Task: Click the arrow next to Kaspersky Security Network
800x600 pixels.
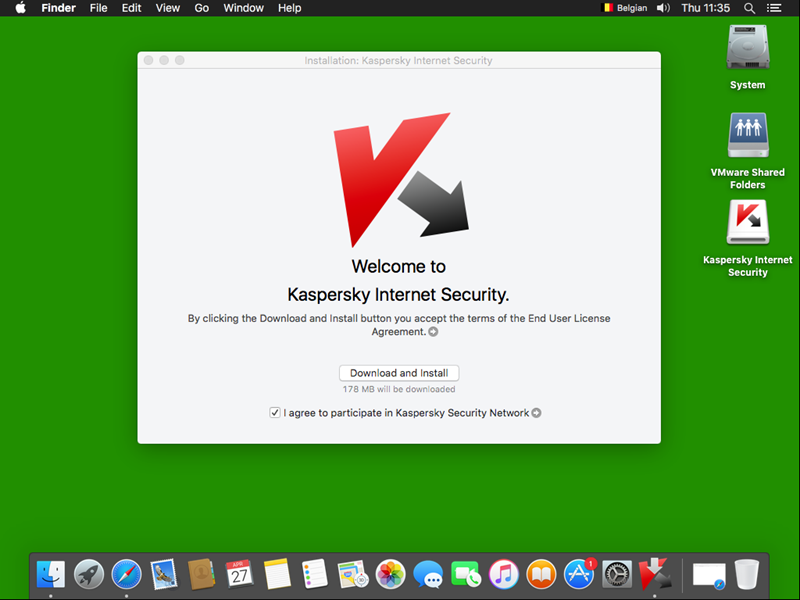Action: [x=537, y=413]
